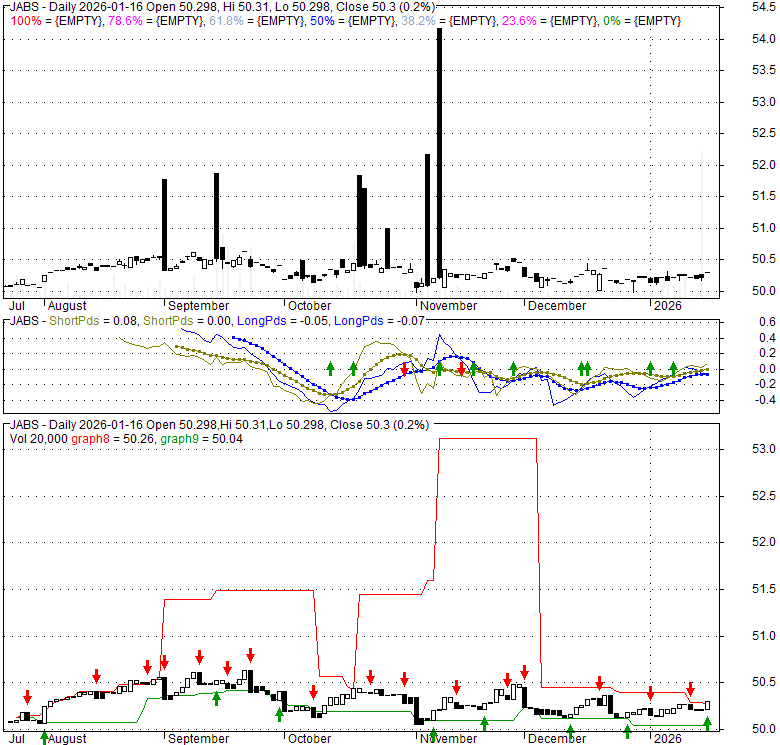Click the first red down arrow in the indicator panel

click(x=404, y=369)
